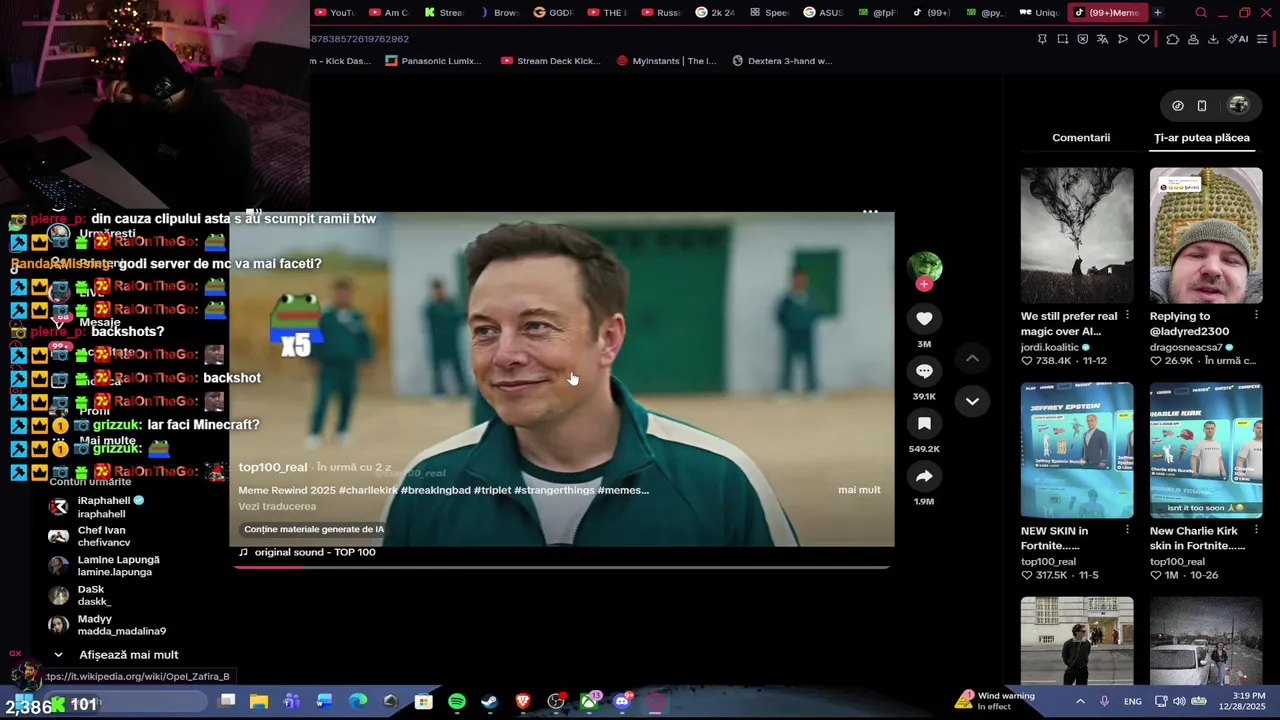Open comments via speech bubble icon
Viewport: 1280px width, 720px height.
click(x=924, y=371)
